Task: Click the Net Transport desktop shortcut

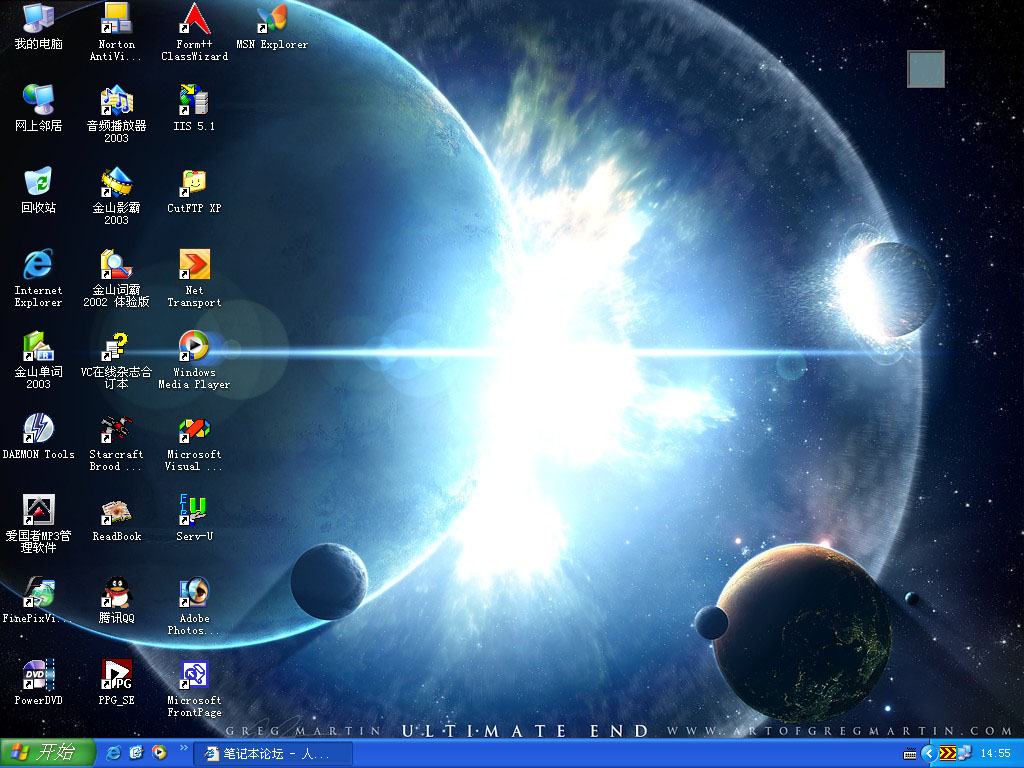Action: pos(194,278)
